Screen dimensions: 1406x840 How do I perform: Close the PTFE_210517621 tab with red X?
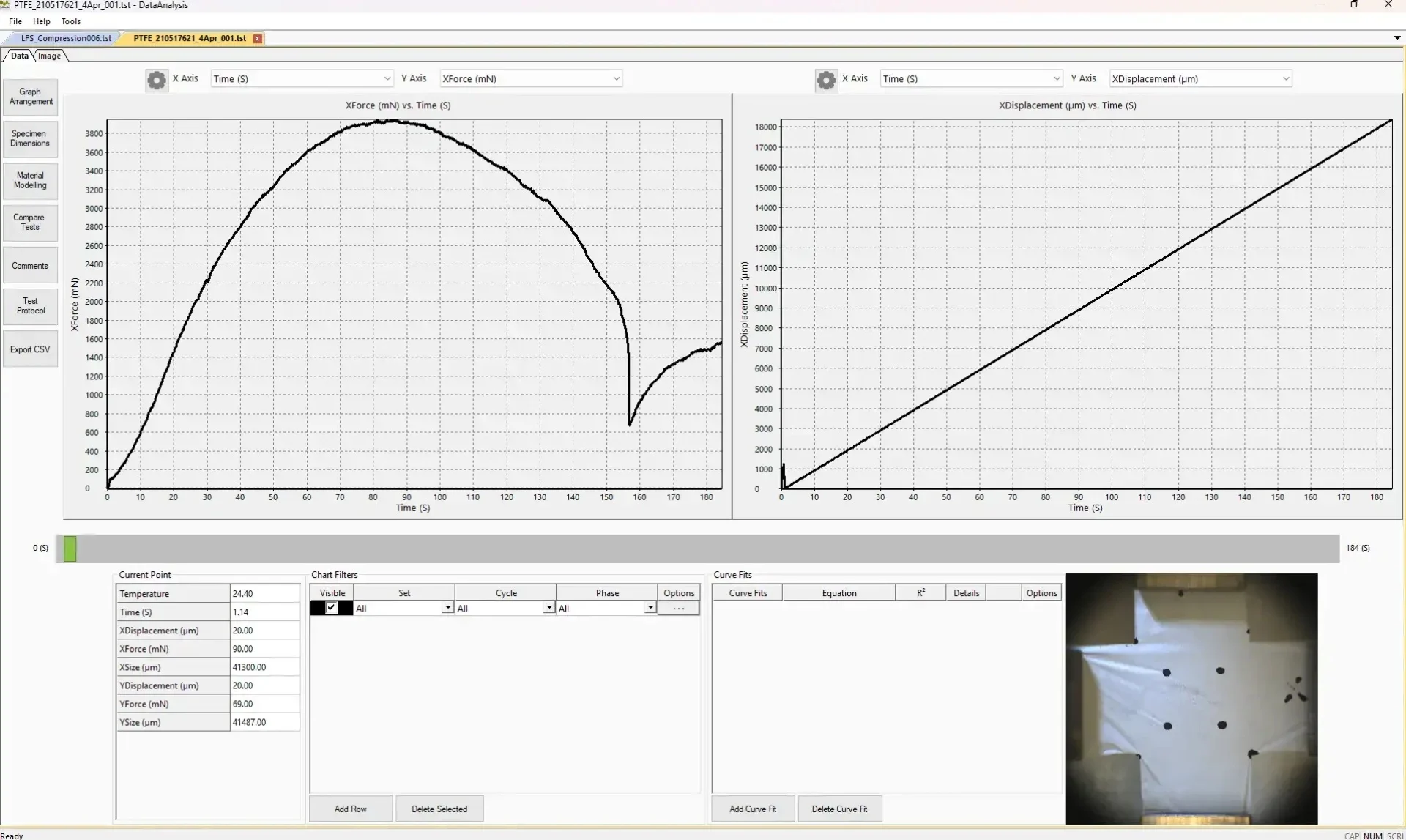[258, 39]
